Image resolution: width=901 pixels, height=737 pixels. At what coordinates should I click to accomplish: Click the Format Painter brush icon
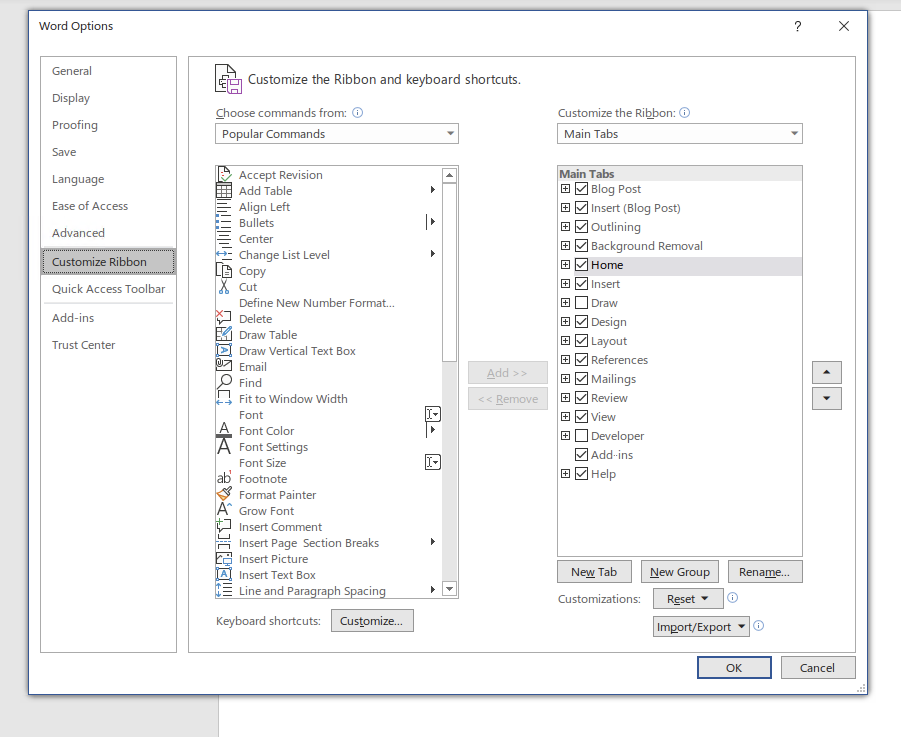[x=224, y=495]
